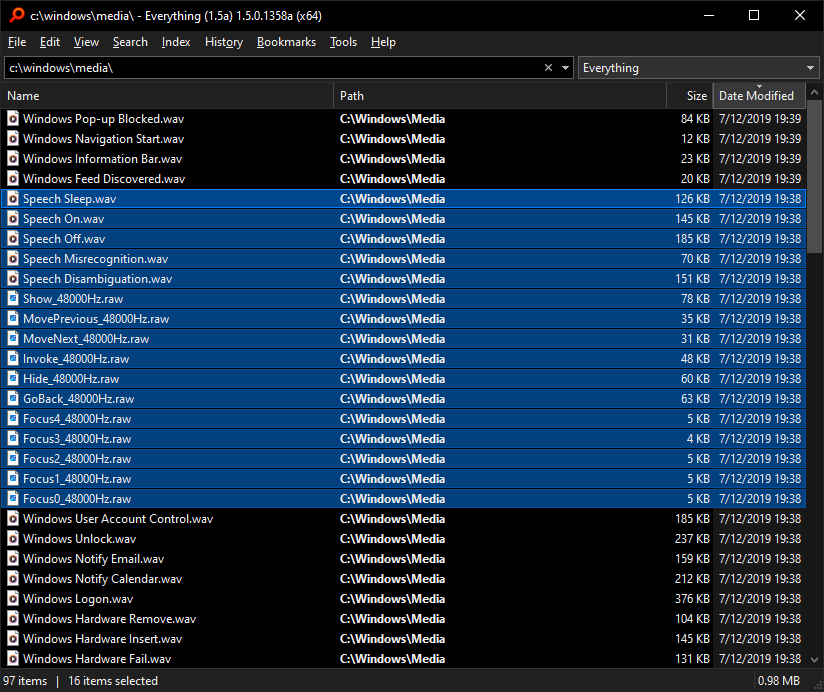Click the icon for Speech Misrecognition.wav
The height and width of the screenshot is (692, 824).
[13, 259]
